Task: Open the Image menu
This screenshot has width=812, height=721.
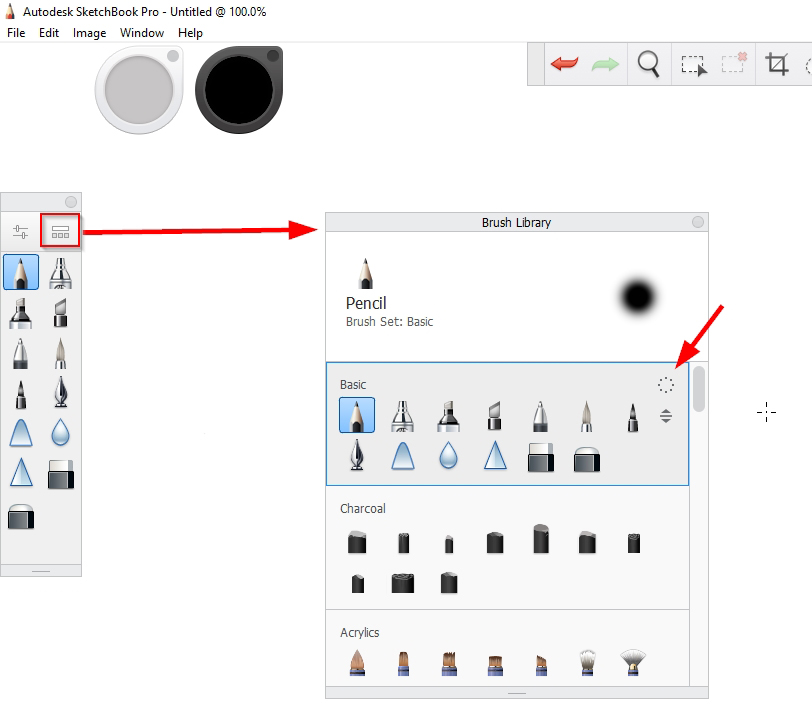Action: coord(90,33)
